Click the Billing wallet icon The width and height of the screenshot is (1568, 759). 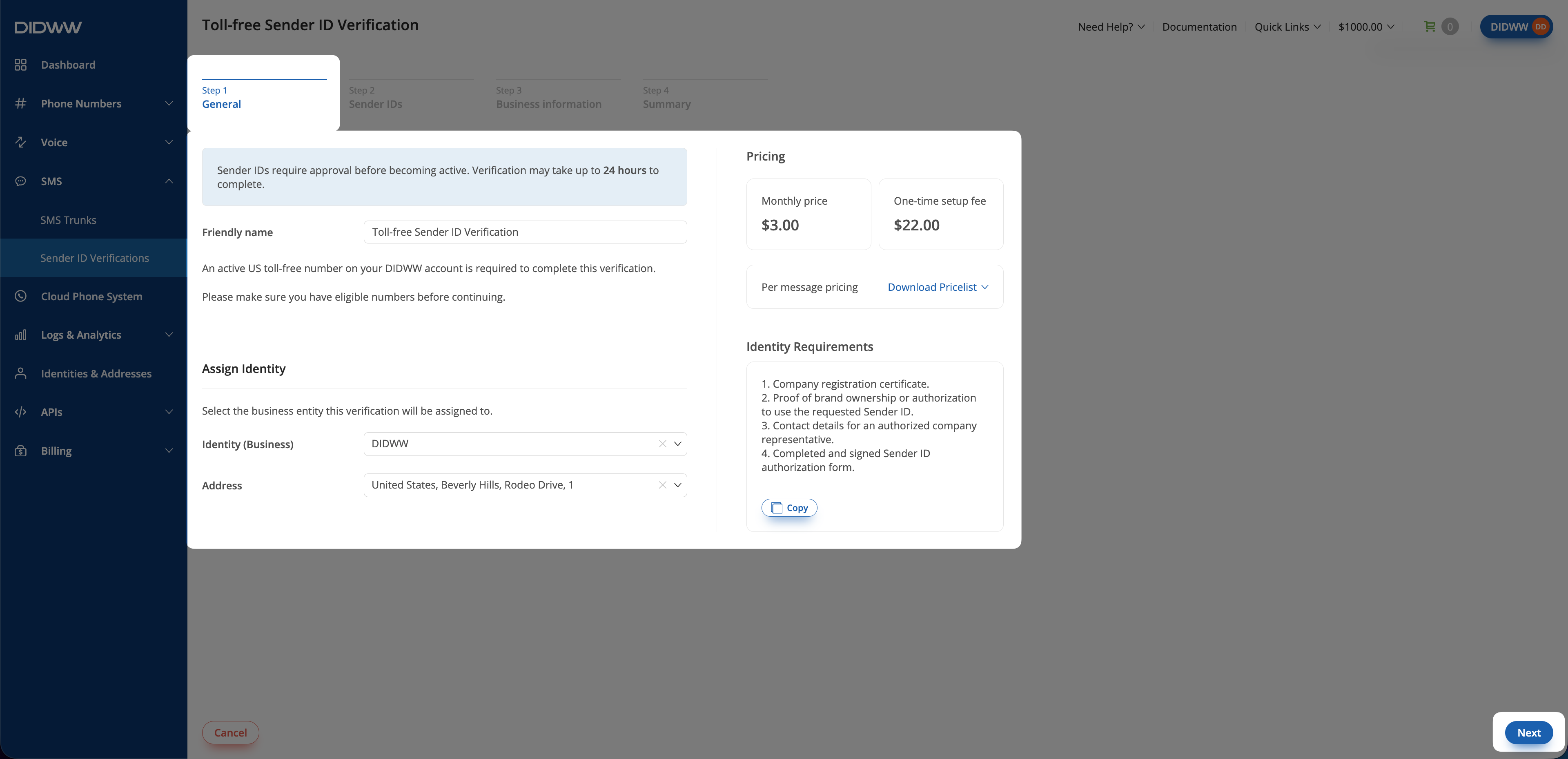(21, 451)
